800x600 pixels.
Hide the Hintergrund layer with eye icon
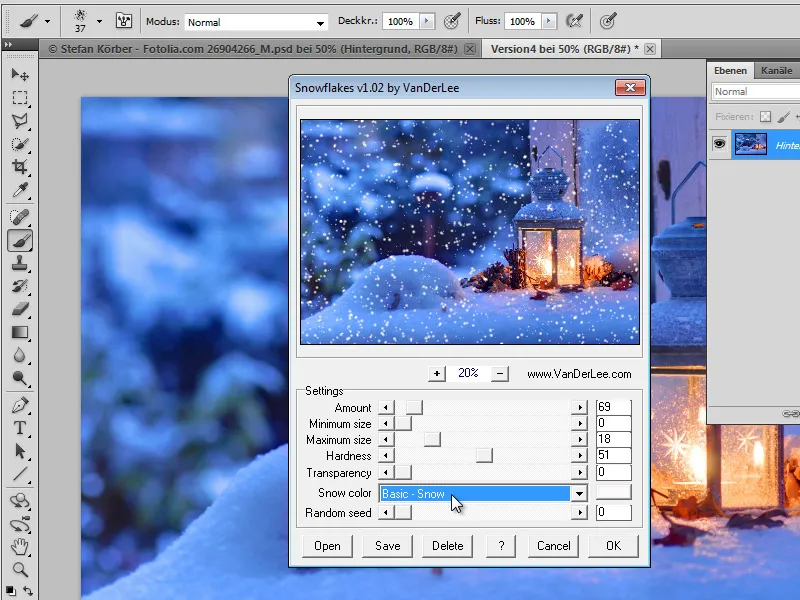(x=719, y=144)
